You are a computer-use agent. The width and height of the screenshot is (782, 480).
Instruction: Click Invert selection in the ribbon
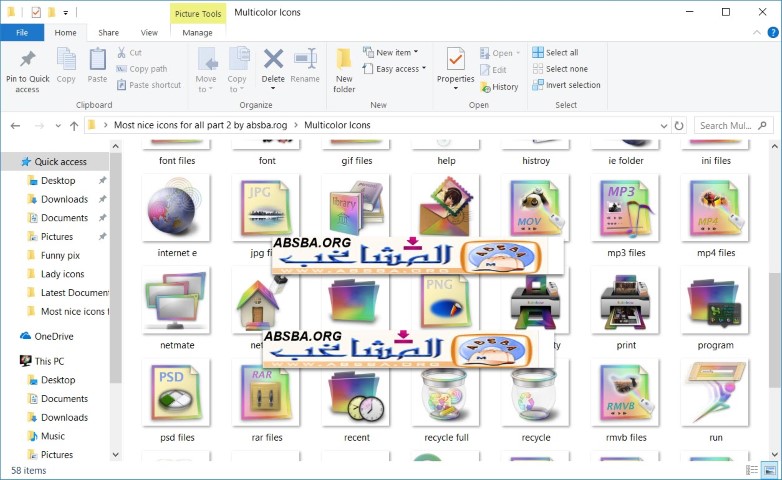[566, 85]
